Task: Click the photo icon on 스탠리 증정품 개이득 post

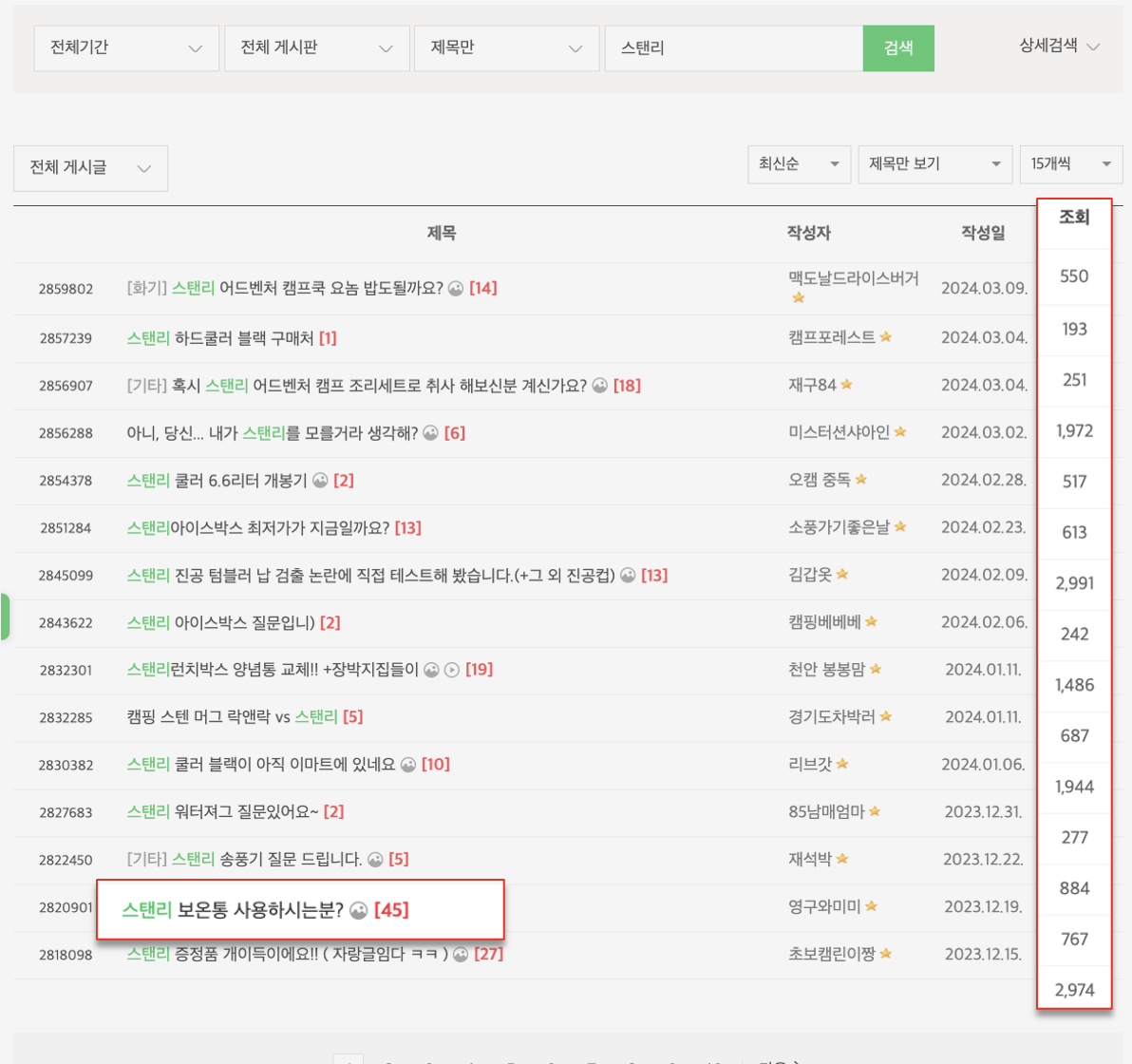Action: [460, 955]
